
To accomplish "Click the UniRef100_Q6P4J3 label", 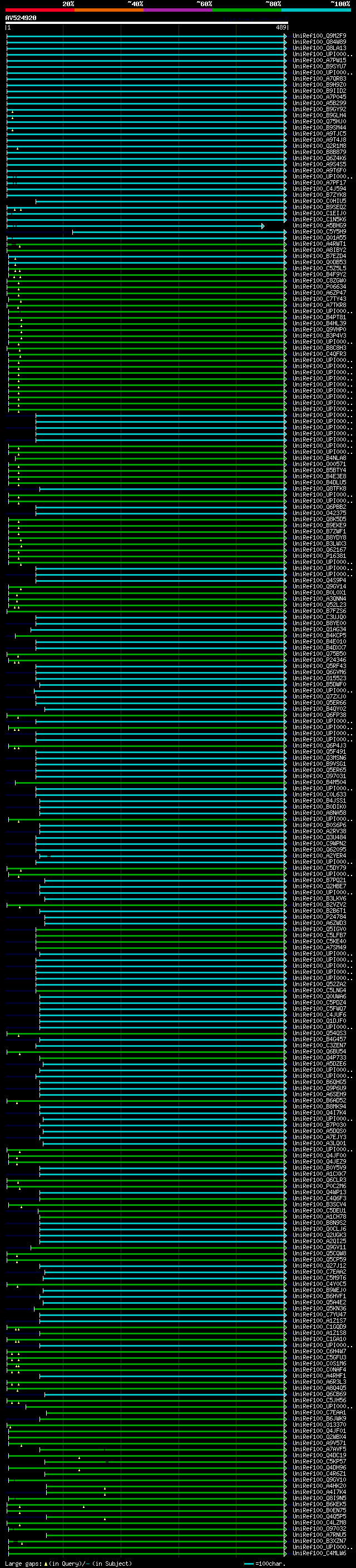I will point(319,746).
